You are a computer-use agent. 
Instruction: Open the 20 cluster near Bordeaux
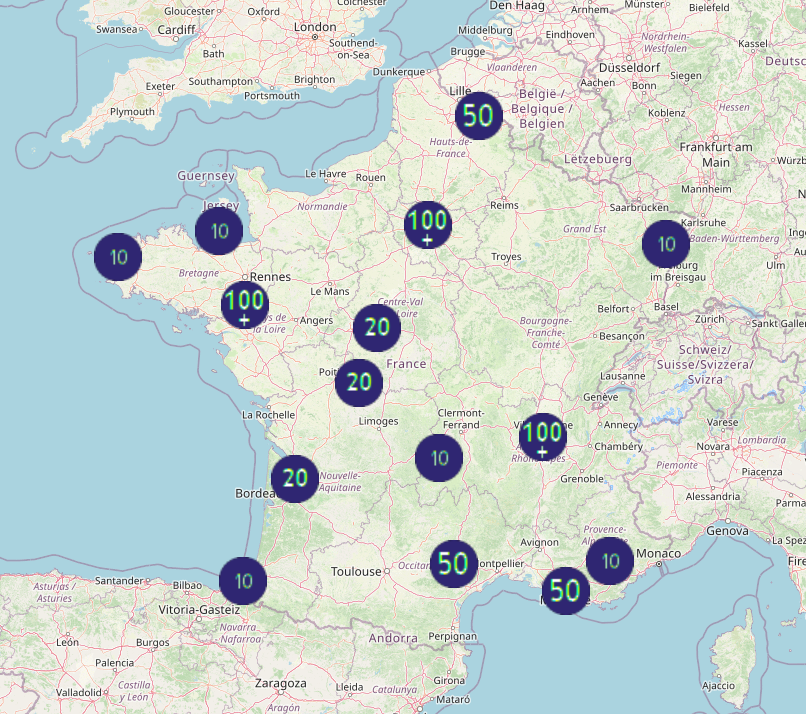(x=295, y=479)
